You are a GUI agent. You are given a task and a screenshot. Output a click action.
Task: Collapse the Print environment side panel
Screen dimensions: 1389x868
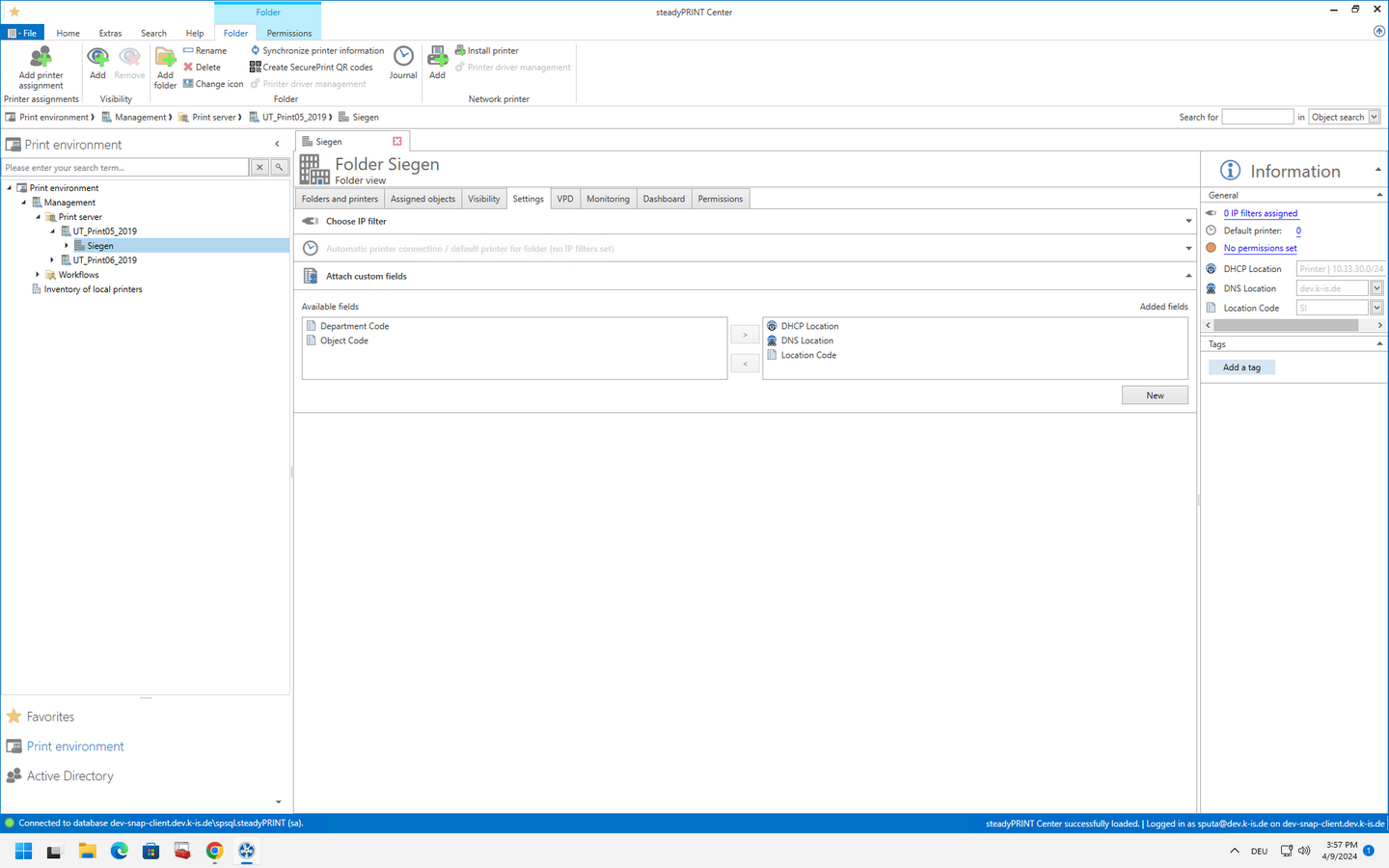tap(277, 145)
